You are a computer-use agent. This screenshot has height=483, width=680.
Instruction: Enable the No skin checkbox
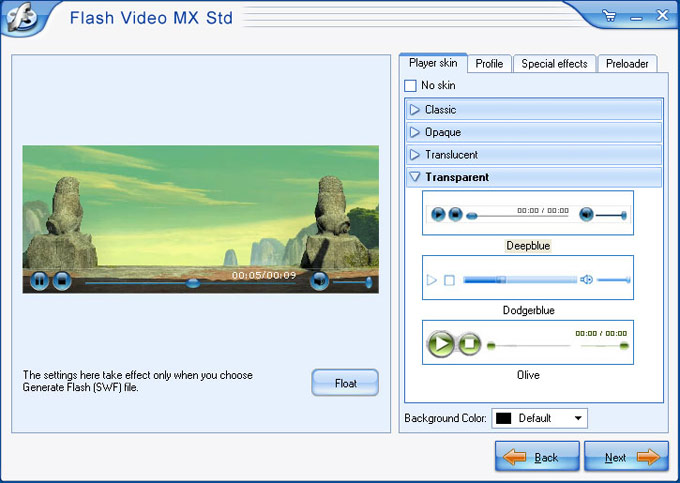(410, 85)
